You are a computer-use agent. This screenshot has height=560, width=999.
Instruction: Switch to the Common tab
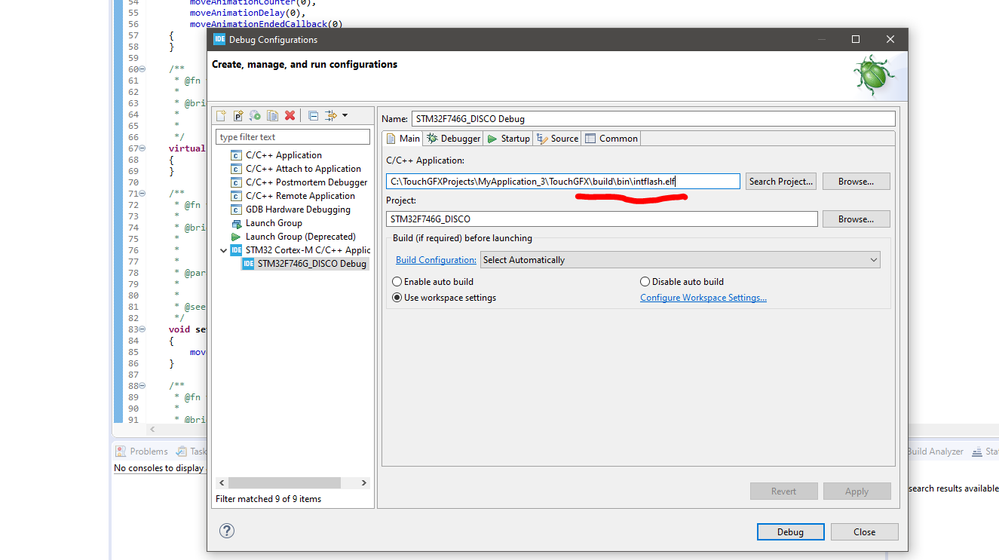click(612, 138)
